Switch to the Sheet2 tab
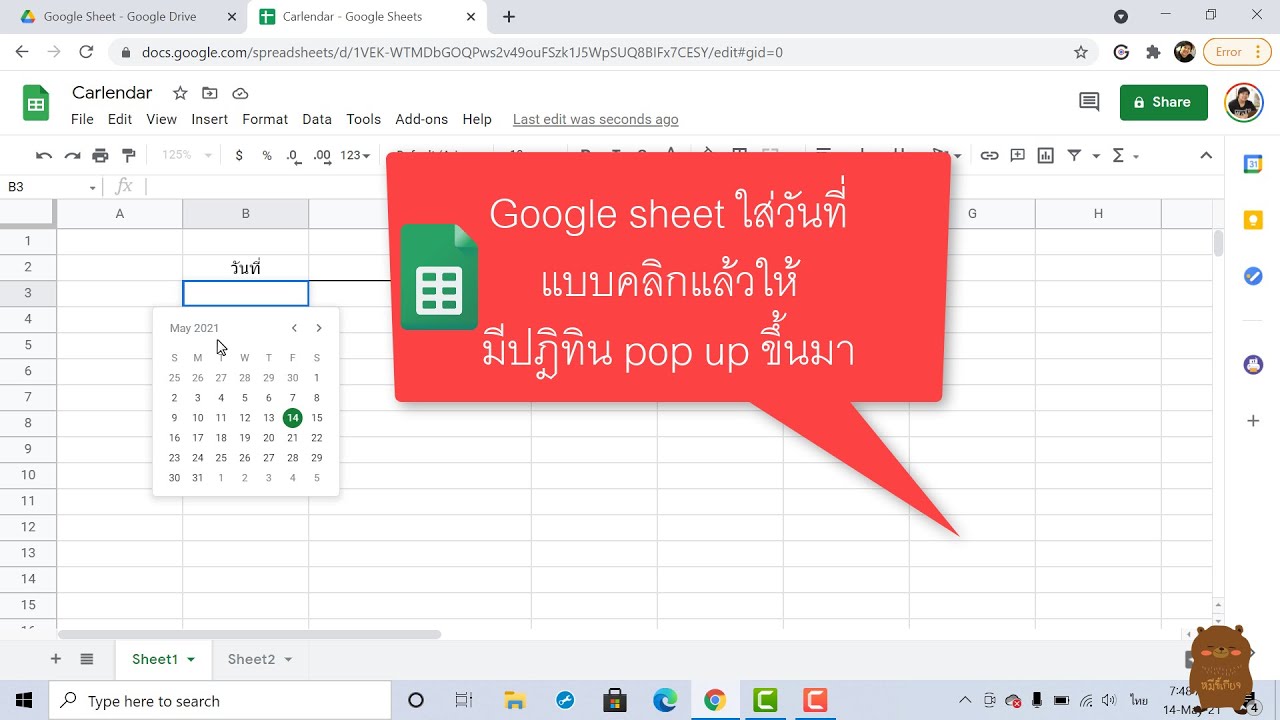The image size is (1280, 720). pos(251,659)
